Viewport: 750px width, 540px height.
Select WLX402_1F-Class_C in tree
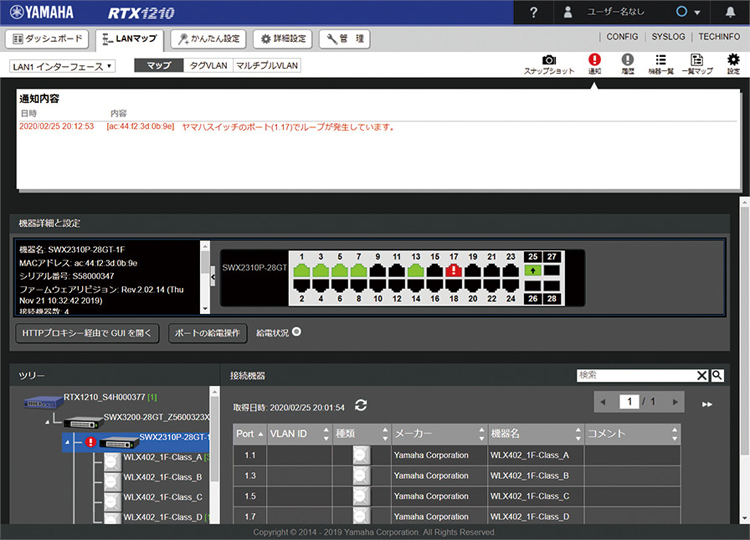point(163,497)
